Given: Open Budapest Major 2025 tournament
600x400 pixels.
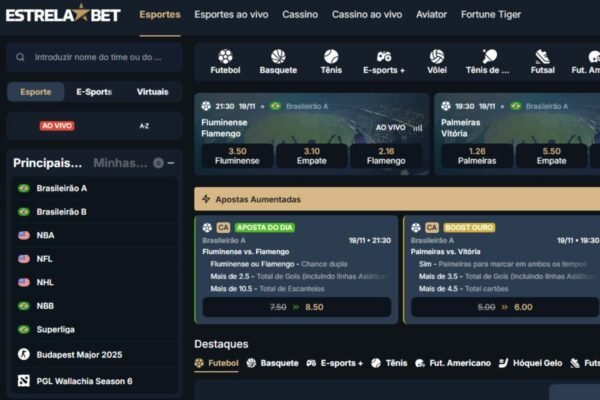Looking at the screenshot, I should (x=94, y=354).
